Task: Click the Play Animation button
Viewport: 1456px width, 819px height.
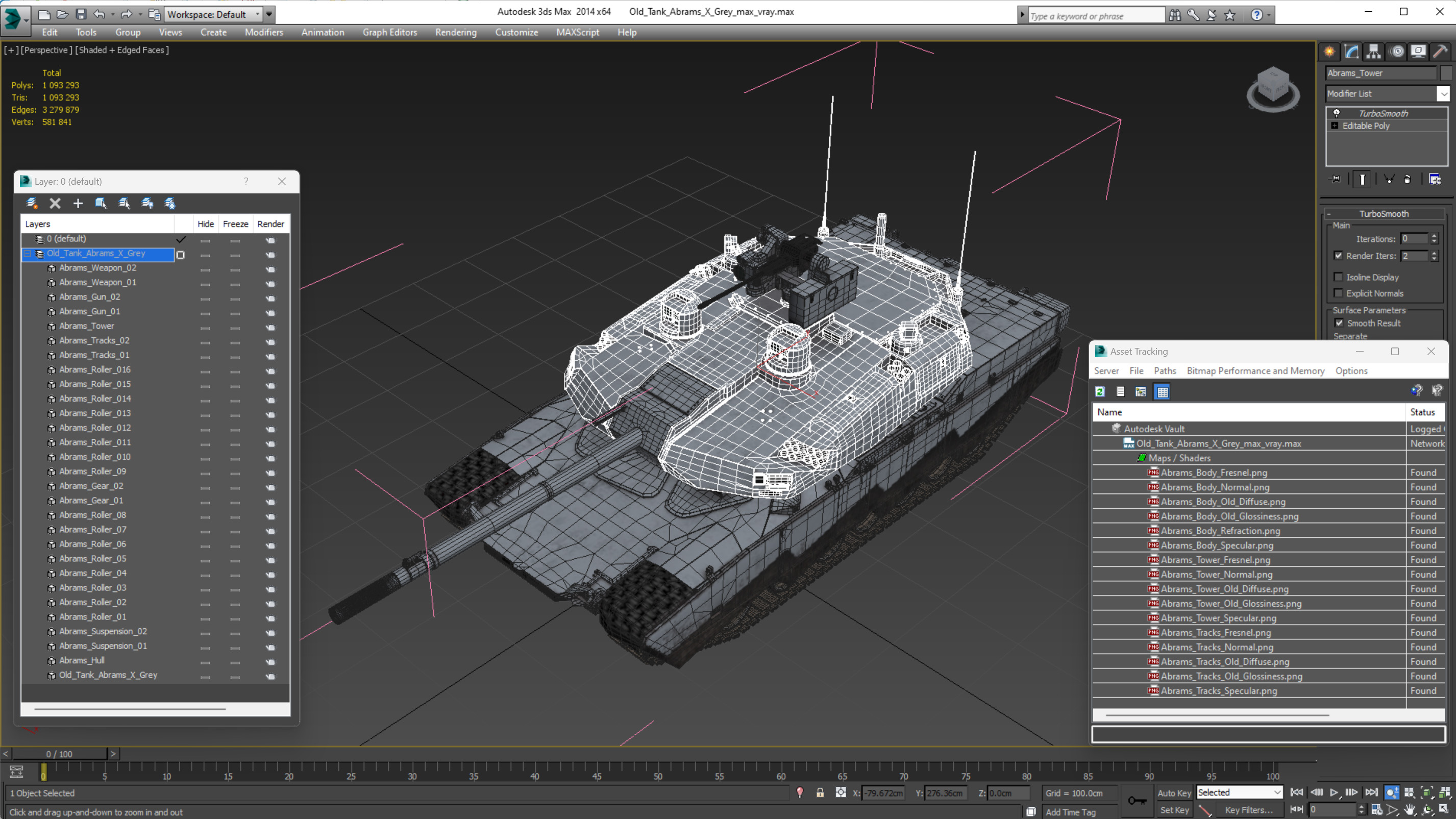Action: pyautogui.click(x=1334, y=792)
